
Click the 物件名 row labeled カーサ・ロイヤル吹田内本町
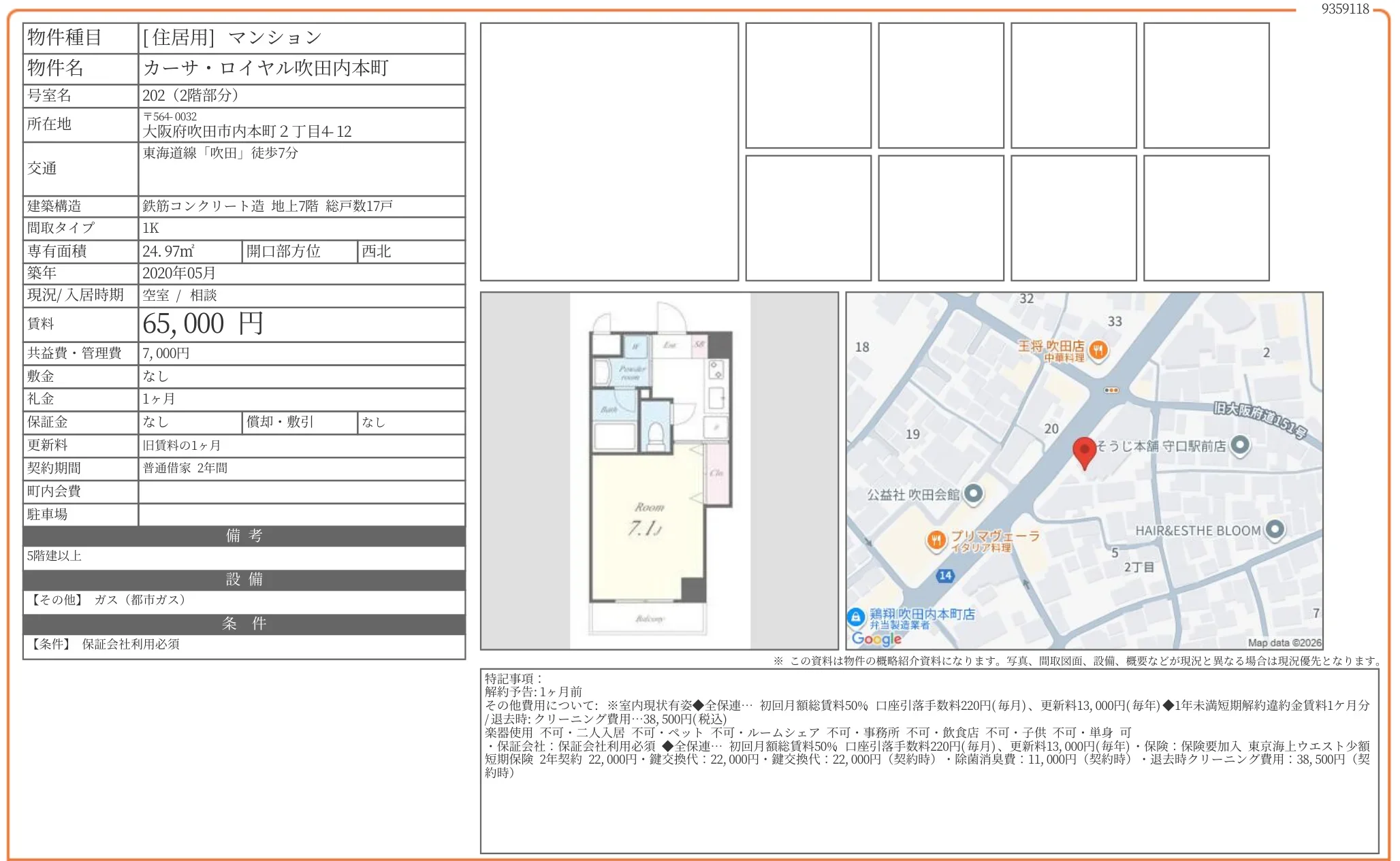point(266,68)
